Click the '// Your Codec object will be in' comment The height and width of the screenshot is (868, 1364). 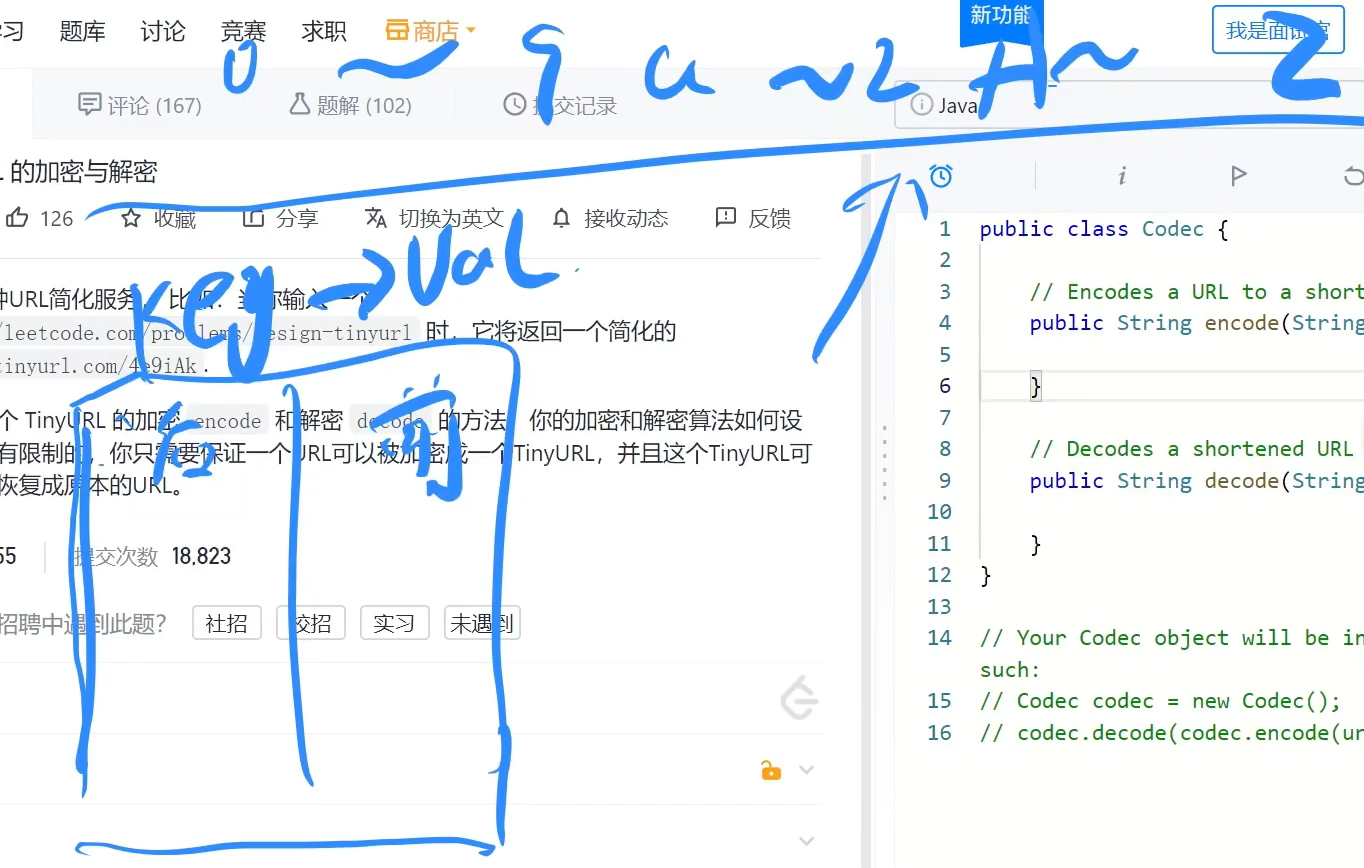click(1172, 638)
